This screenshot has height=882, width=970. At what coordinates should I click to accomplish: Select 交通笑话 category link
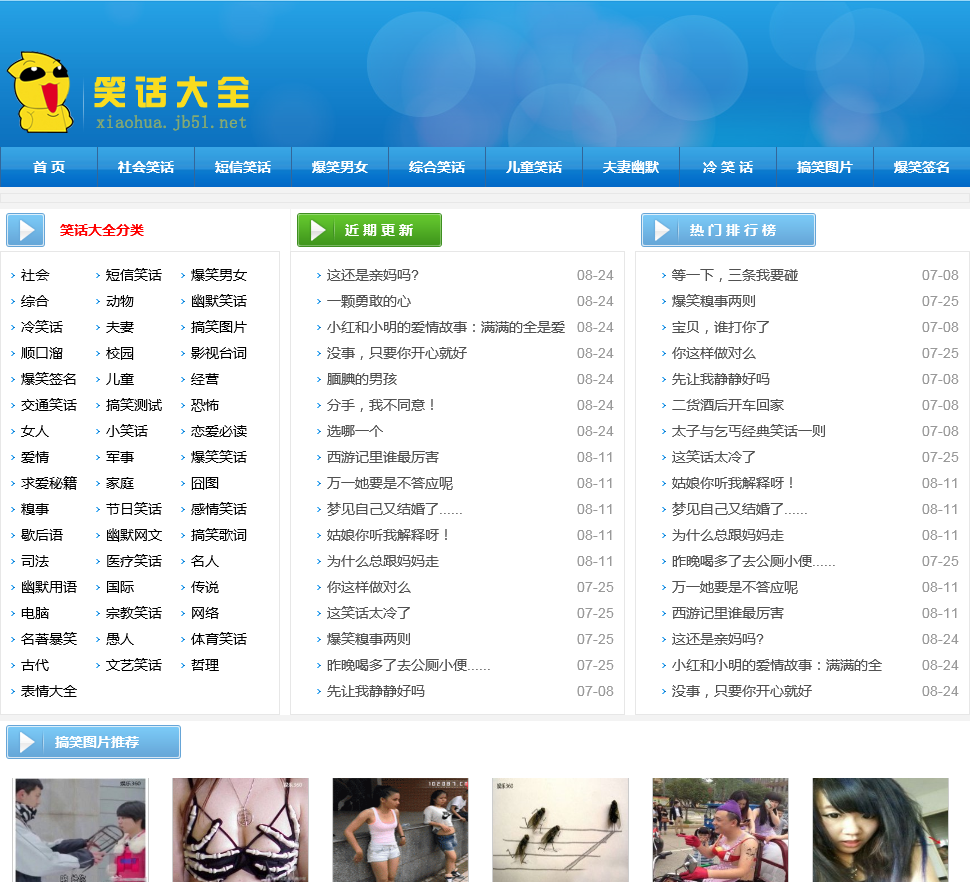pyautogui.click(x=49, y=405)
